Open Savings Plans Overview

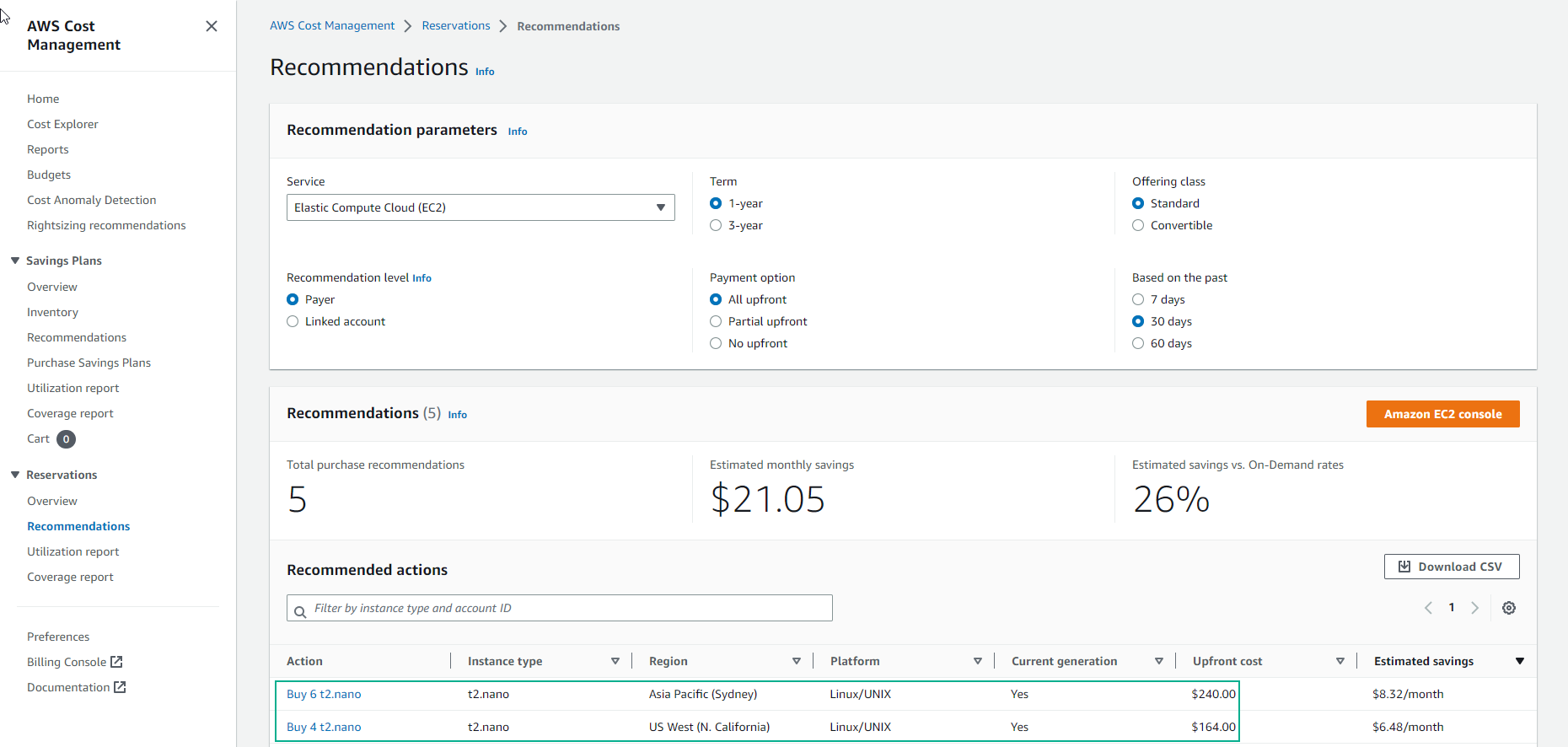[x=52, y=287]
